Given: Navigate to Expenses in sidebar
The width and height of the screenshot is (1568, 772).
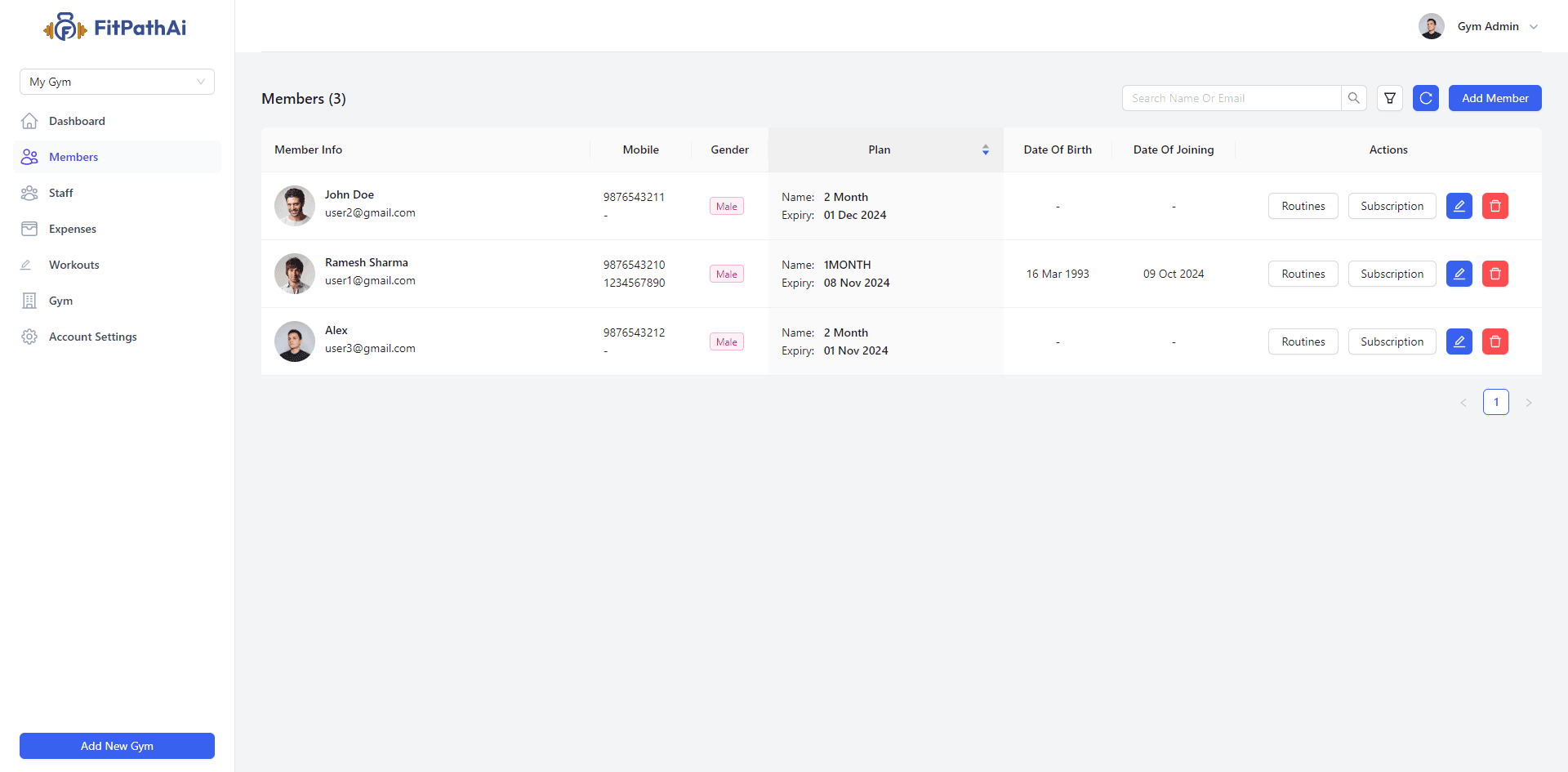Looking at the screenshot, I should (x=73, y=229).
